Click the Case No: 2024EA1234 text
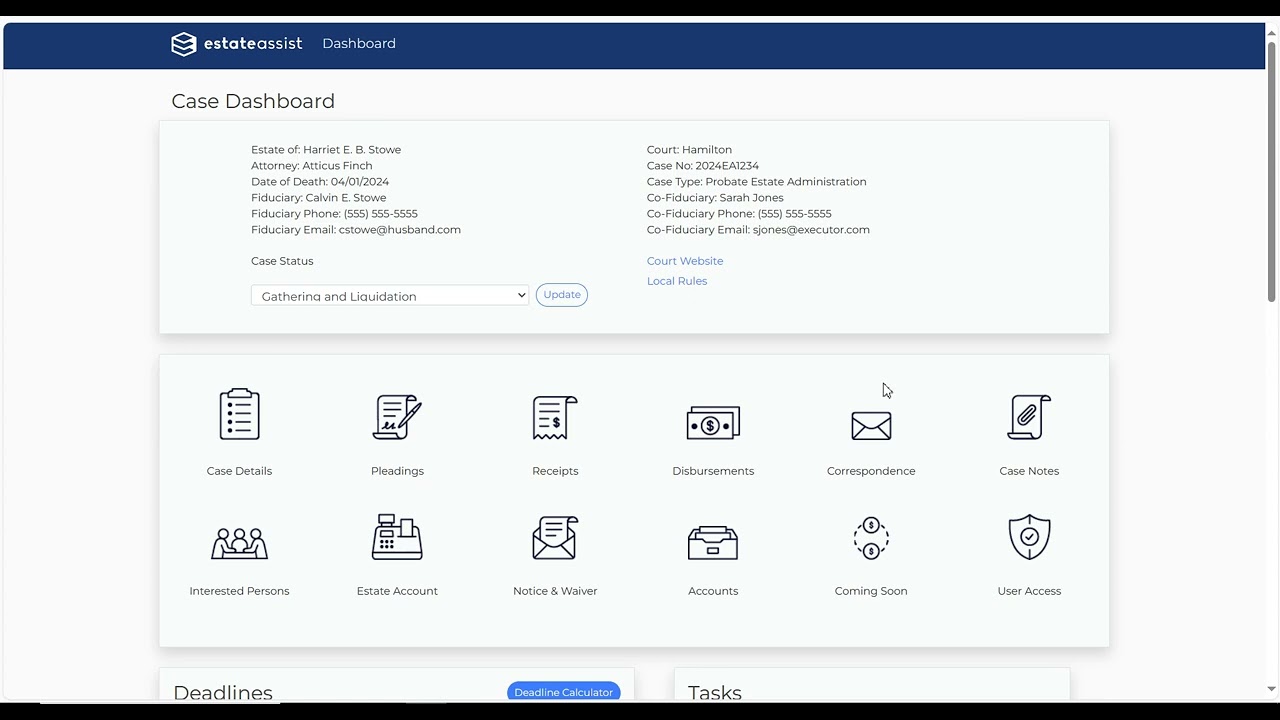The image size is (1280, 720). point(703,166)
